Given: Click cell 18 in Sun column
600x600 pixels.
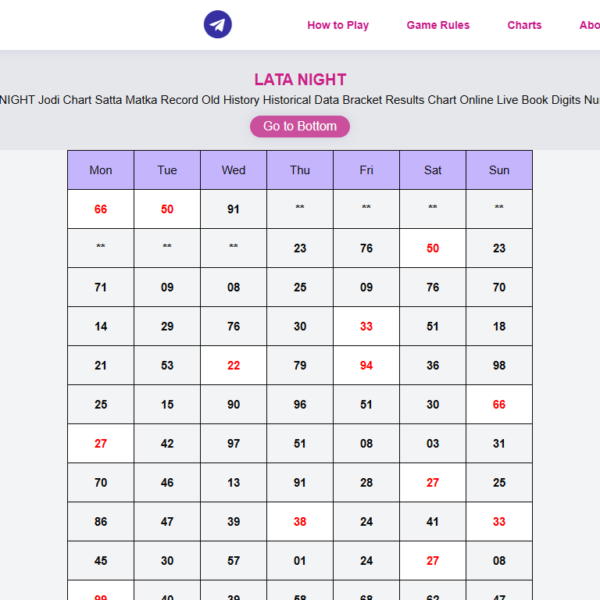Looking at the screenshot, I should 499,326.
